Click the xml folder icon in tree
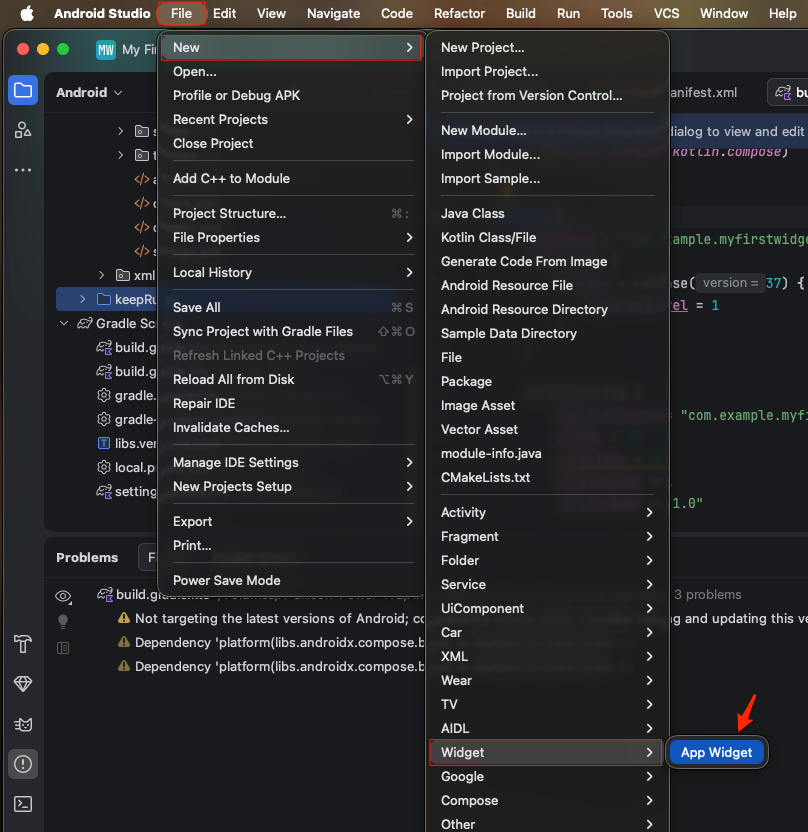 123,275
